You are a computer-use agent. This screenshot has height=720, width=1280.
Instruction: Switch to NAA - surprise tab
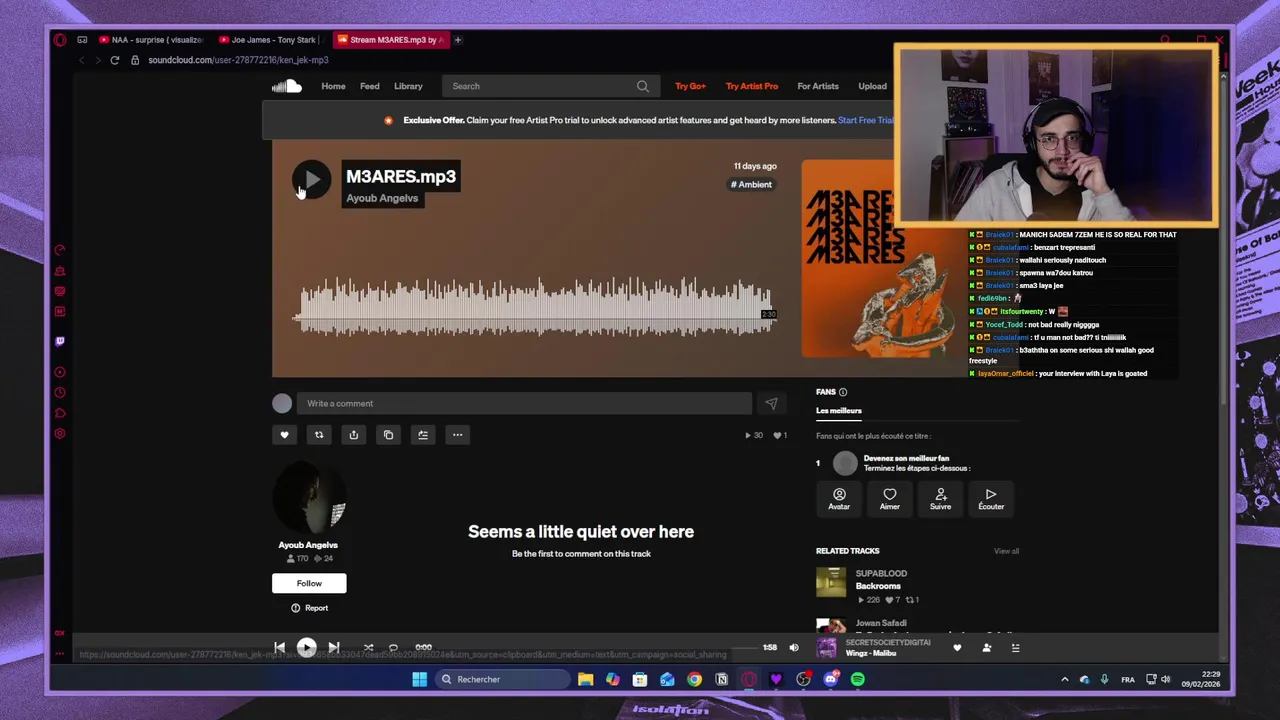[150, 40]
